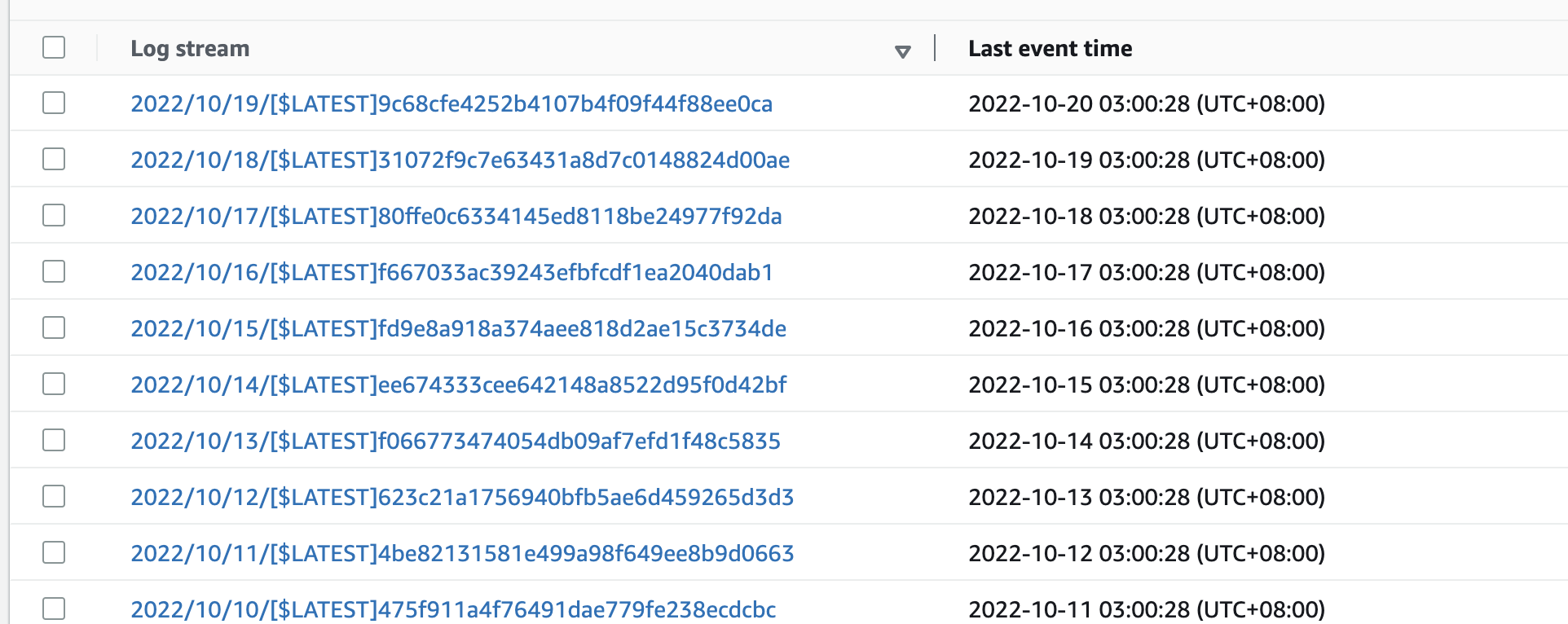The image size is (1568, 624).
Task: Select the 2022/10/12 stream row checkbox
Action: pos(54,496)
